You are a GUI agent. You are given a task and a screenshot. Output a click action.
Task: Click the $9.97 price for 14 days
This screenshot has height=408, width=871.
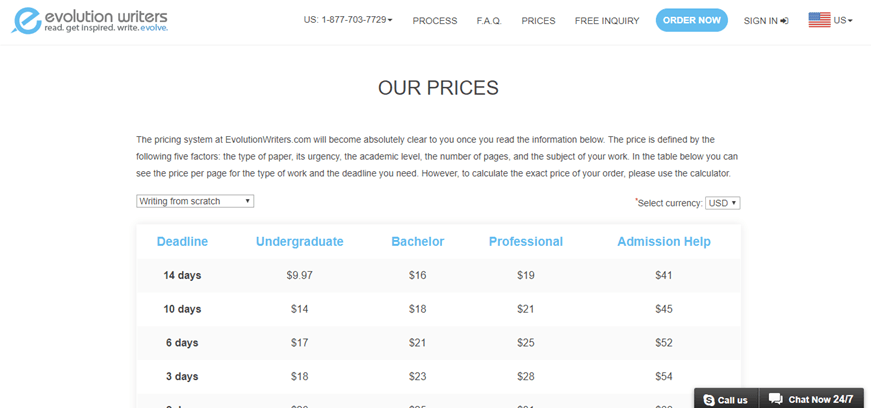[x=299, y=275]
